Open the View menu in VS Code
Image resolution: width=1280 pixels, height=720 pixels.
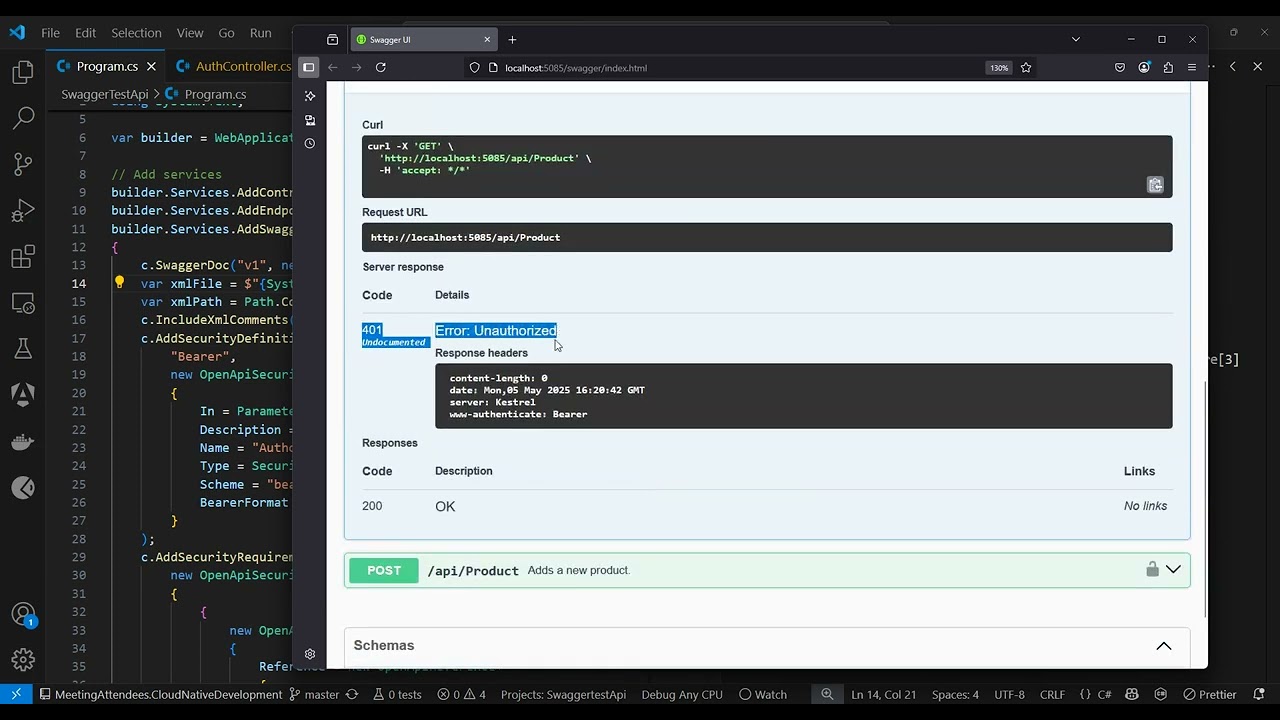pyautogui.click(x=190, y=33)
